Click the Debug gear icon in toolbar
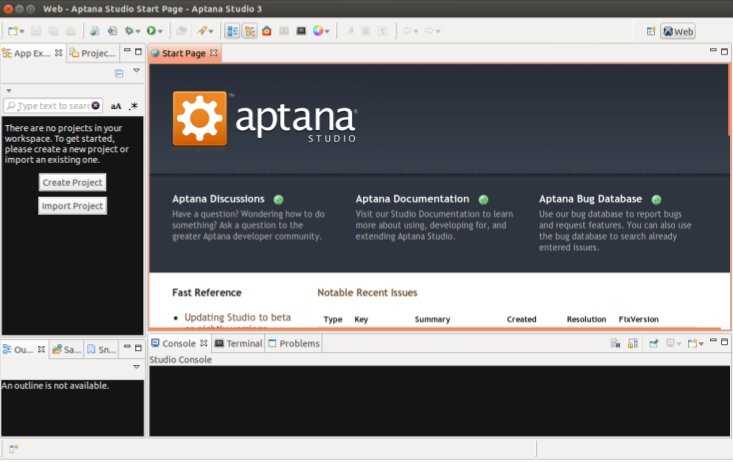 tap(129, 31)
